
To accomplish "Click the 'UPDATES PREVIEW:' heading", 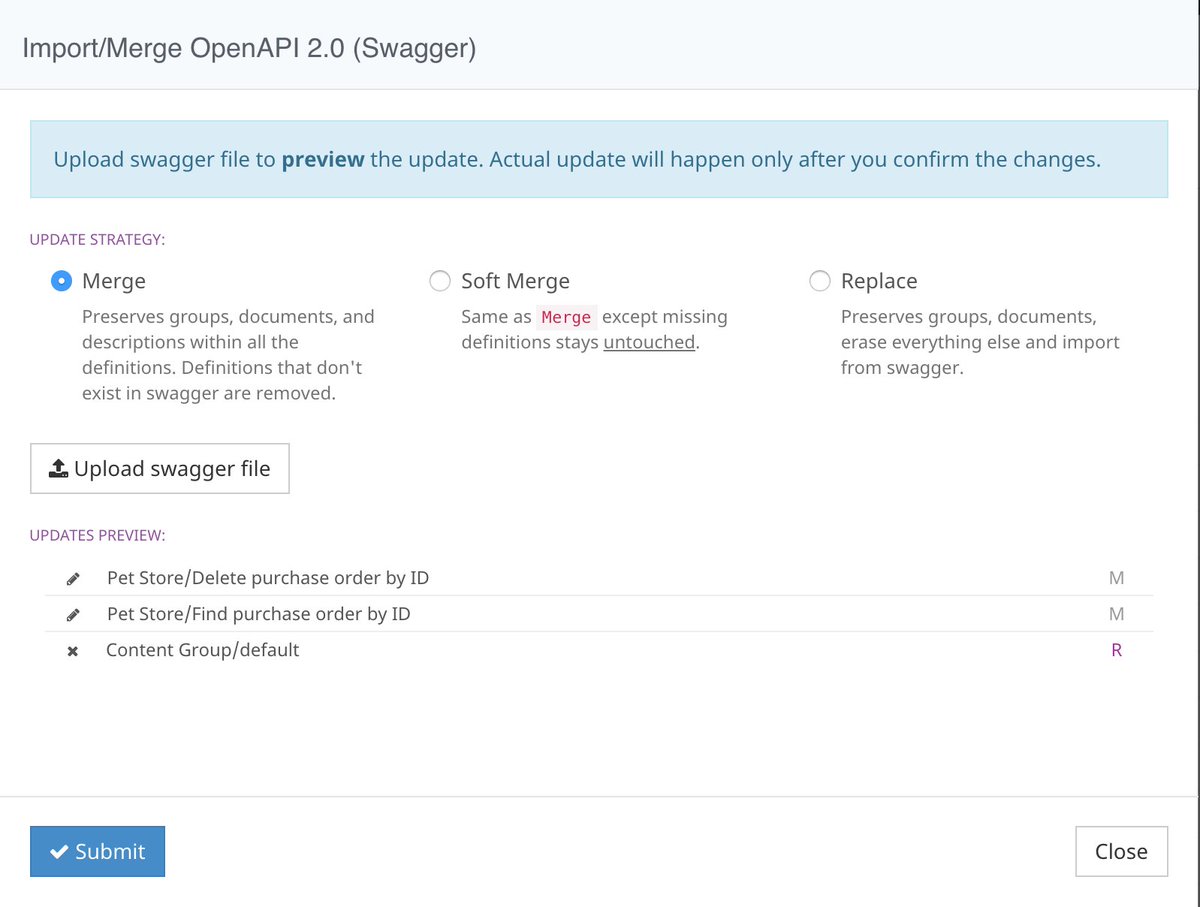I will click(98, 535).
